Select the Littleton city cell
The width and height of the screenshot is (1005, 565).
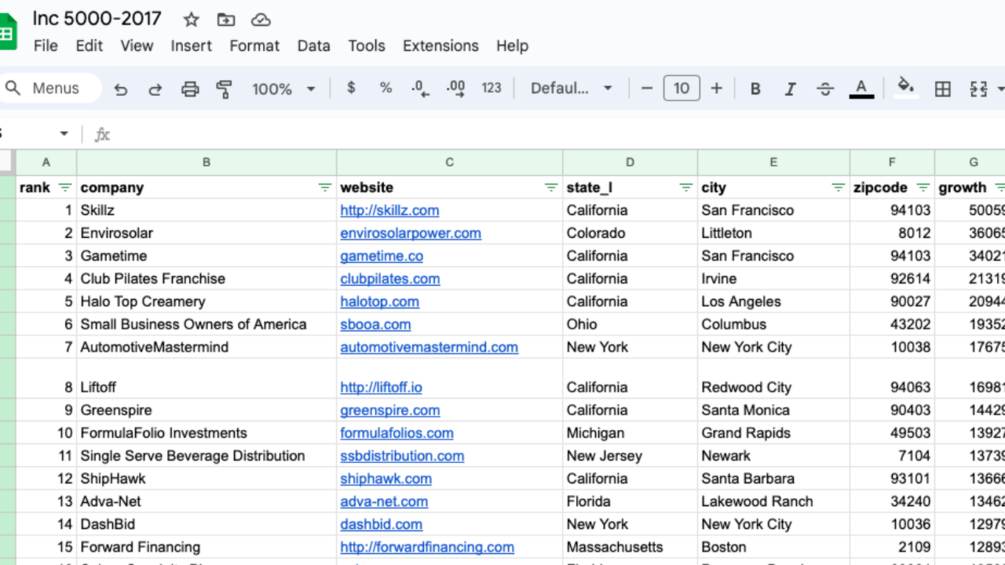pos(774,233)
